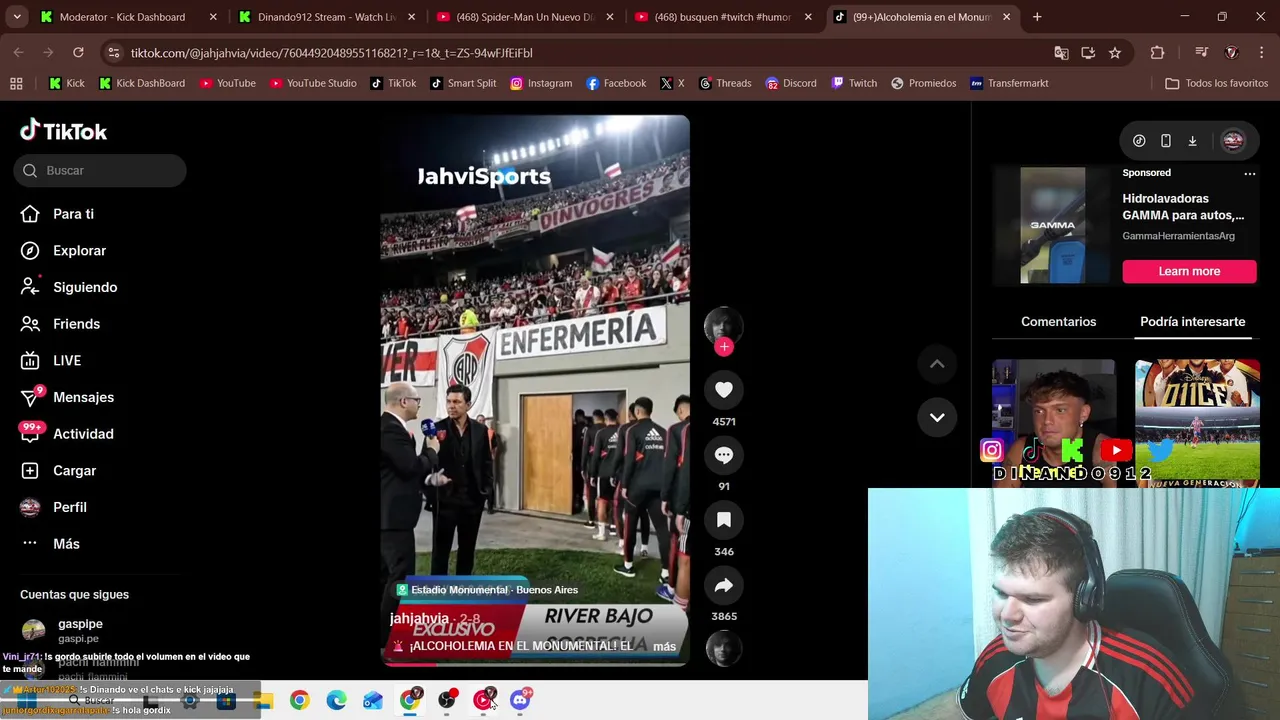Open Smart Split bookmark
Viewport: 1280px width, 720px height.
[463, 83]
